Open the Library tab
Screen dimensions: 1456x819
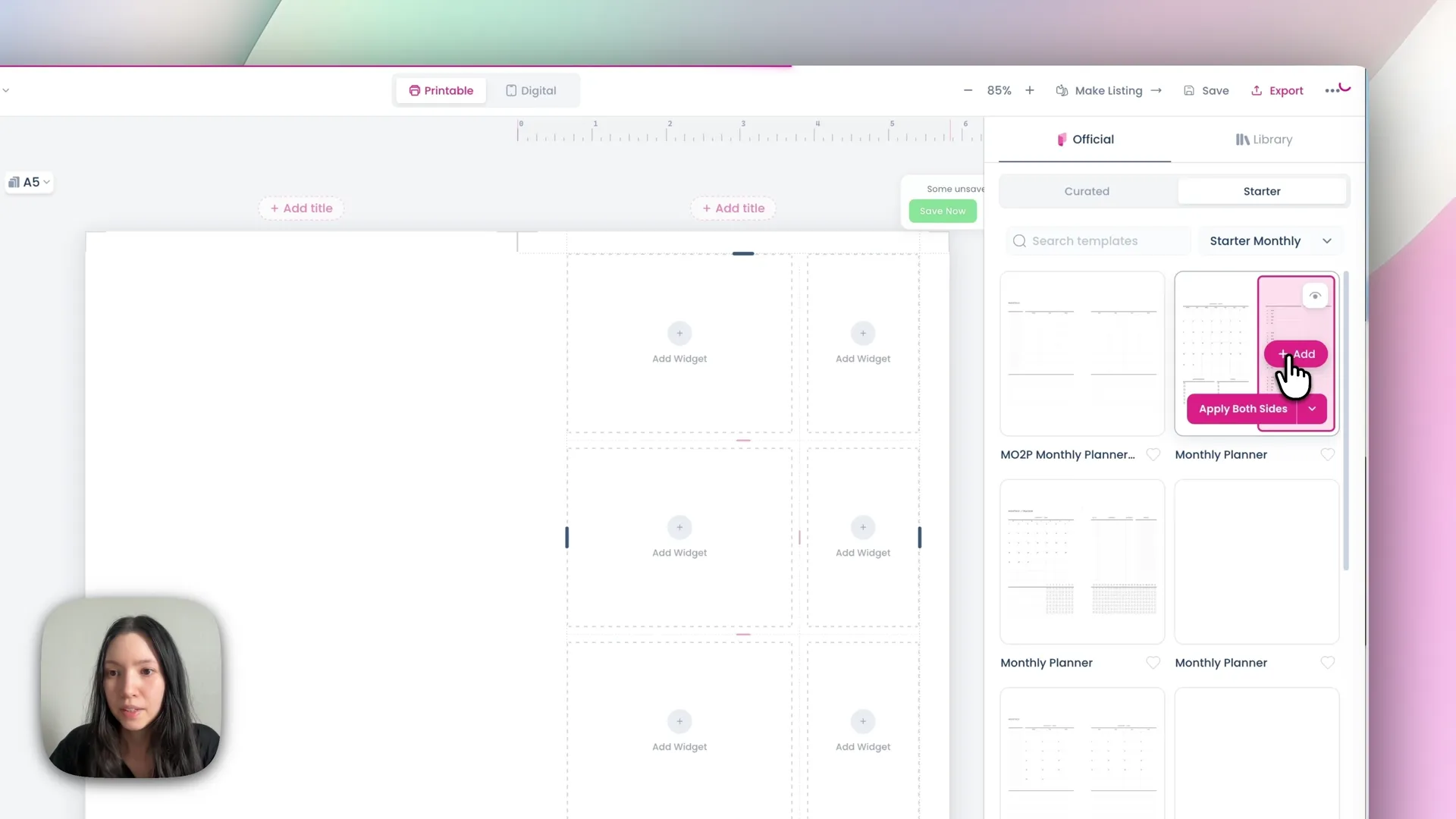pyautogui.click(x=1263, y=140)
